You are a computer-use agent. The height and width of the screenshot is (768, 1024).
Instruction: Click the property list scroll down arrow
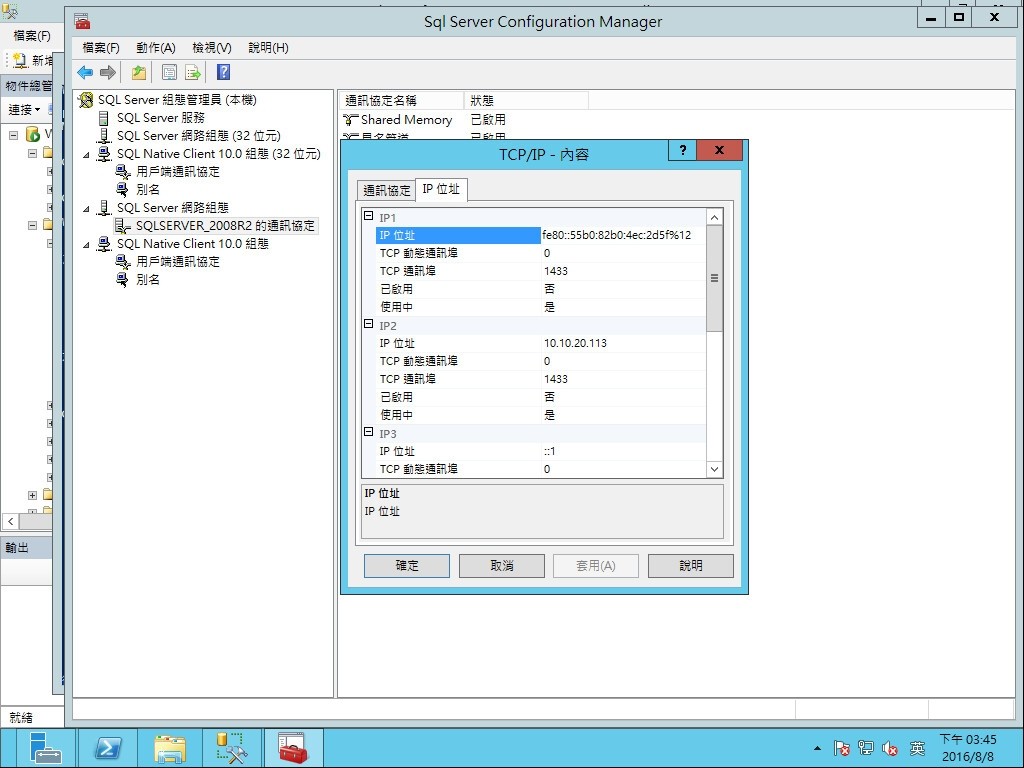714,469
